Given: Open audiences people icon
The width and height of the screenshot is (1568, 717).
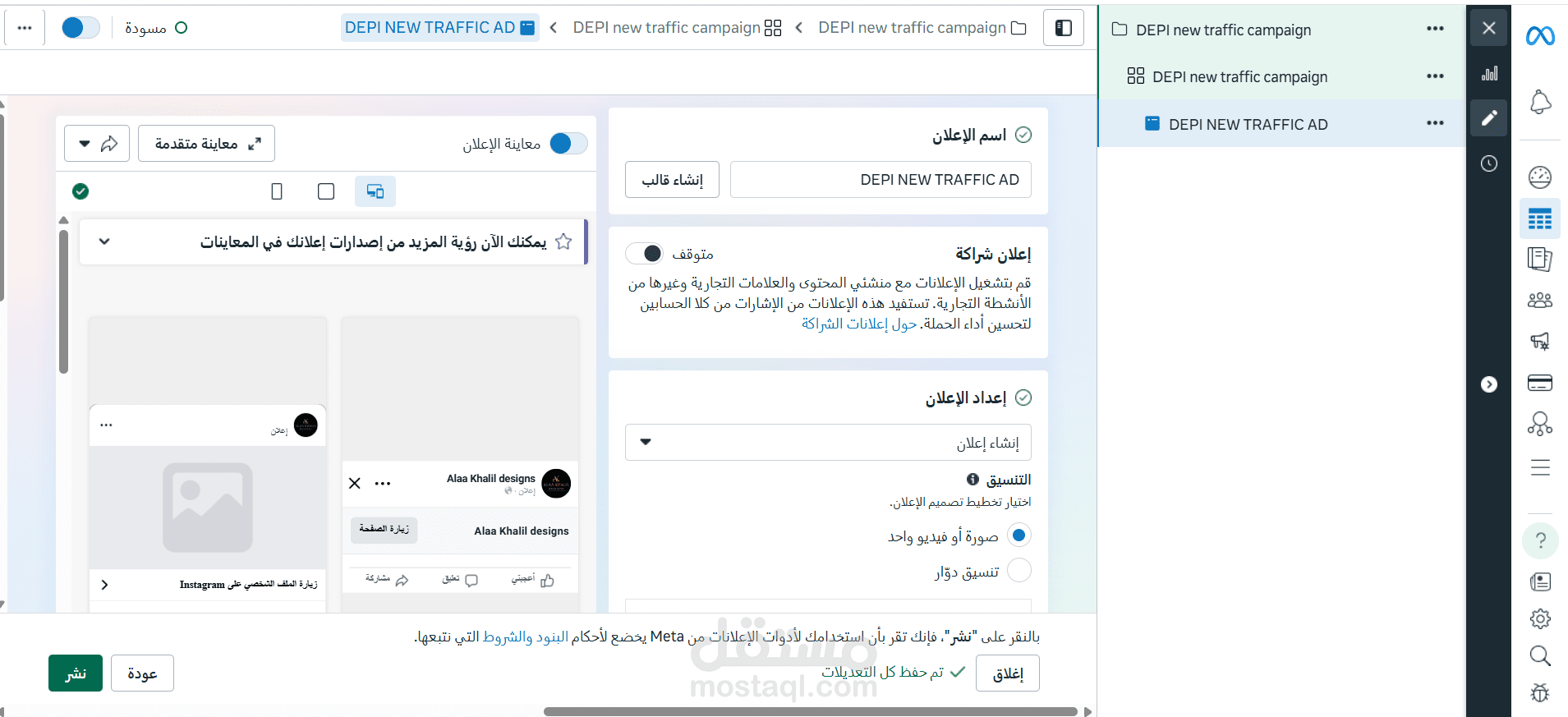Looking at the screenshot, I should click(1540, 301).
